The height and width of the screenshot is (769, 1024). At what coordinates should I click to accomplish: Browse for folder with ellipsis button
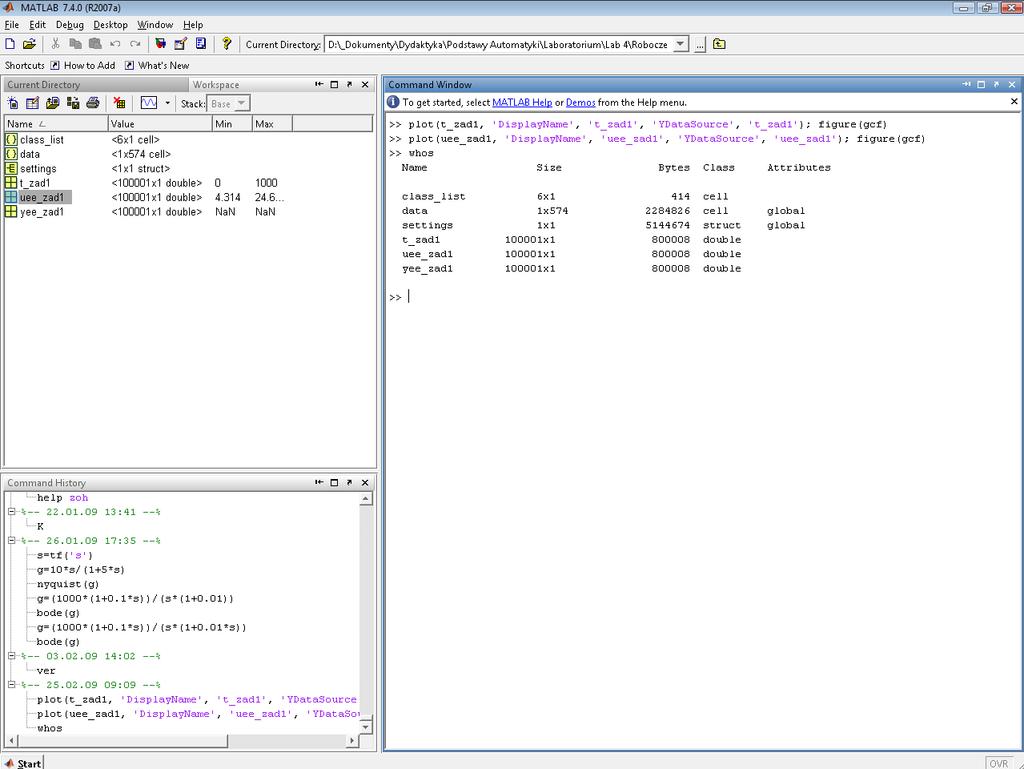[x=699, y=44]
